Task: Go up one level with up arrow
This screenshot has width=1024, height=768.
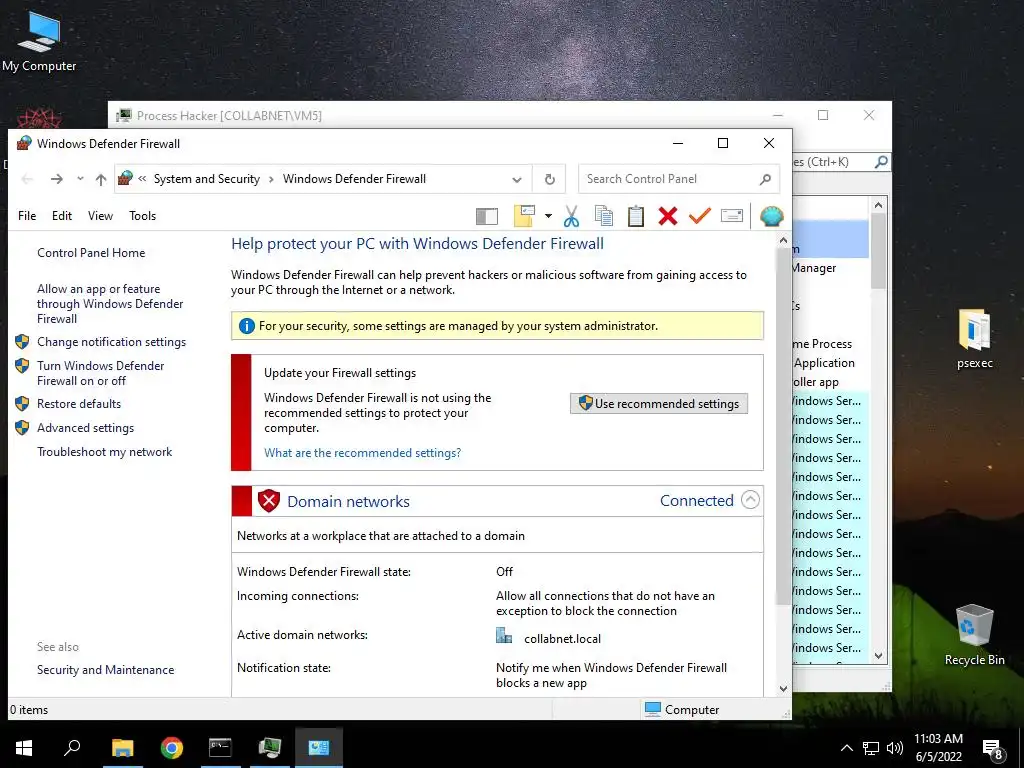Action: (x=101, y=179)
